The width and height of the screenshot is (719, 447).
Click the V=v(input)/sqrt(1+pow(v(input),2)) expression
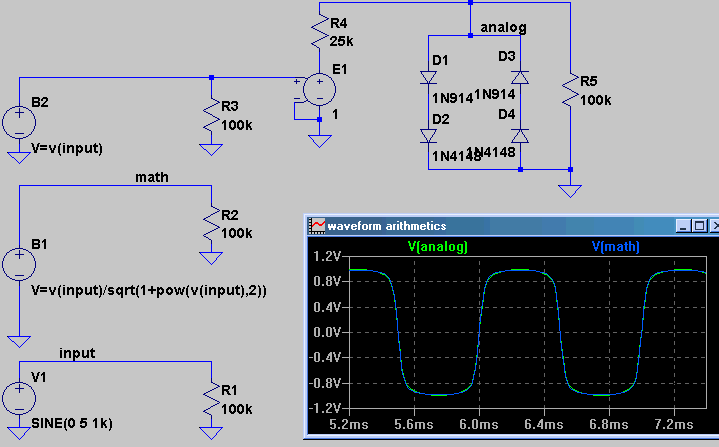pyautogui.click(x=149, y=291)
